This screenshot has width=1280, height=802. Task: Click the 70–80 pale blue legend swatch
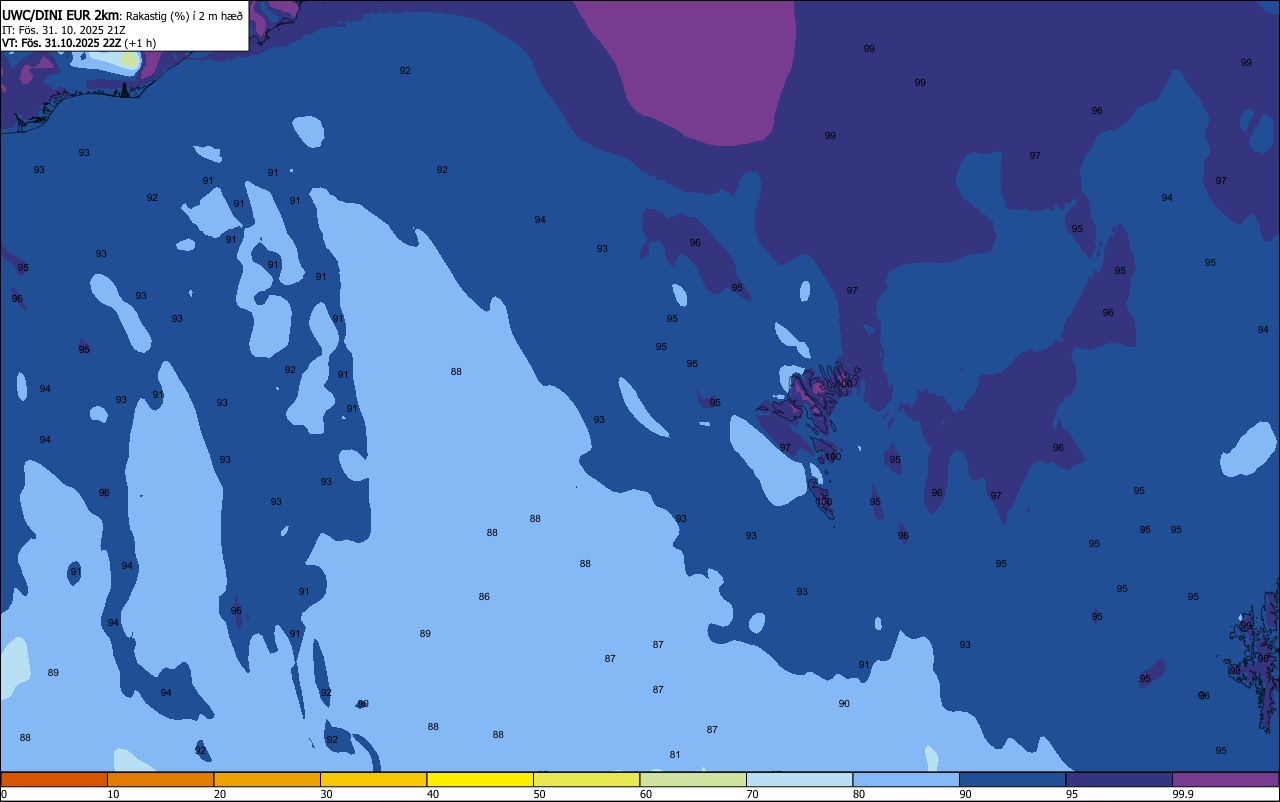coord(799,779)
